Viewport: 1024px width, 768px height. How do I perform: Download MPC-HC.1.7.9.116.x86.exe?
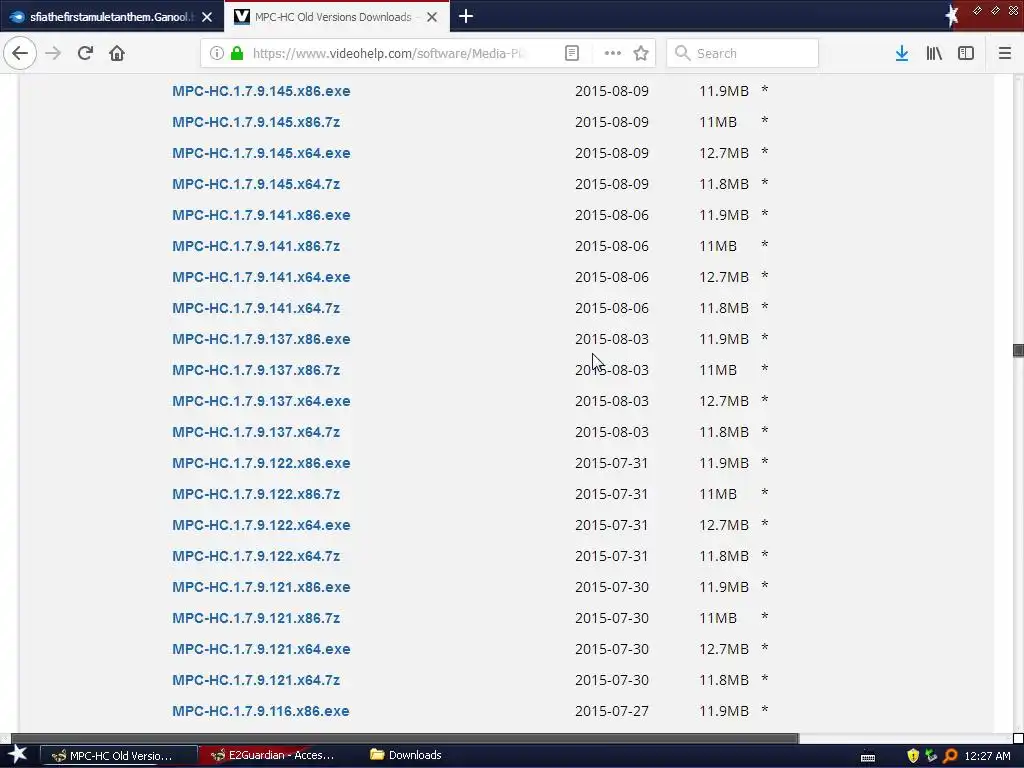click(x=261, y=711)
